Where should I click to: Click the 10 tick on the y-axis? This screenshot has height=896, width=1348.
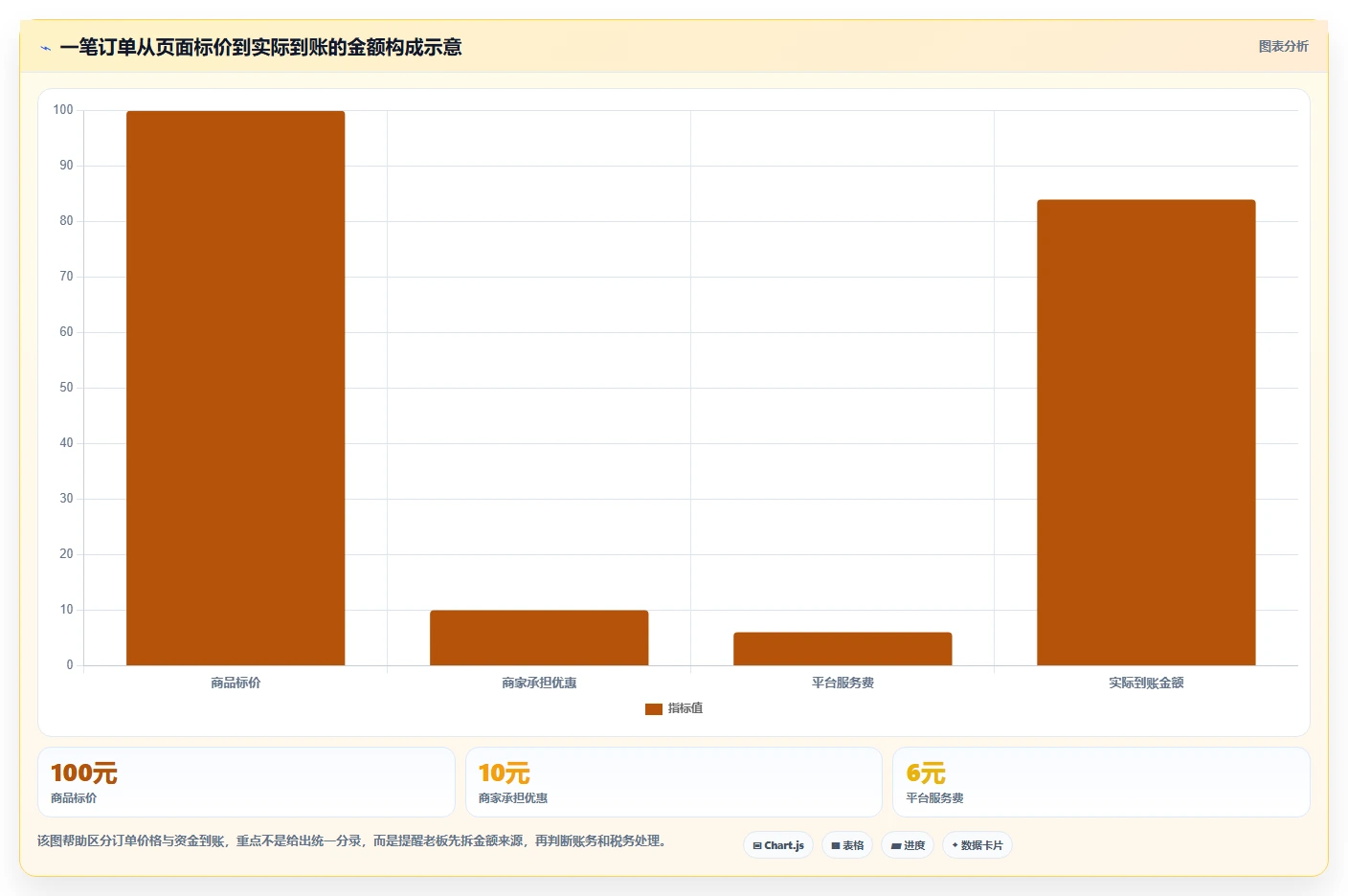click(x=66, y=610)
